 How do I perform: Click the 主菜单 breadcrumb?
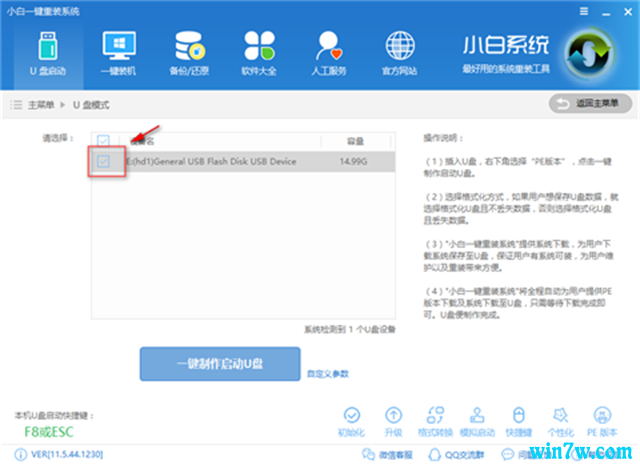[41, 105]
